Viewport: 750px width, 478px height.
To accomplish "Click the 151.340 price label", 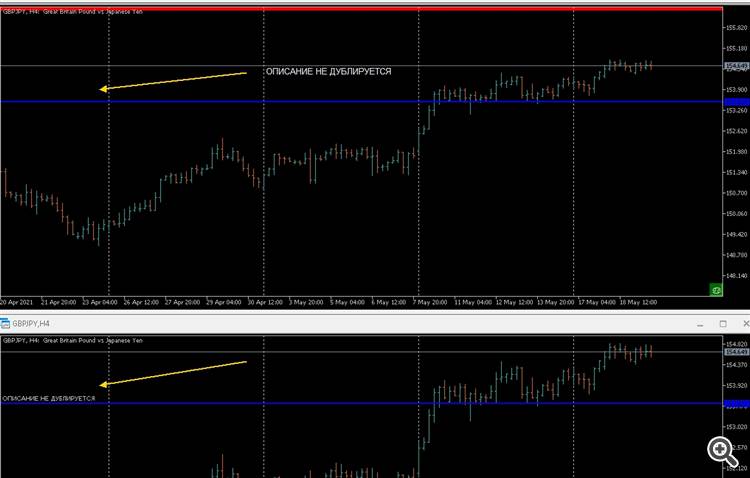I will pos(736,172).
